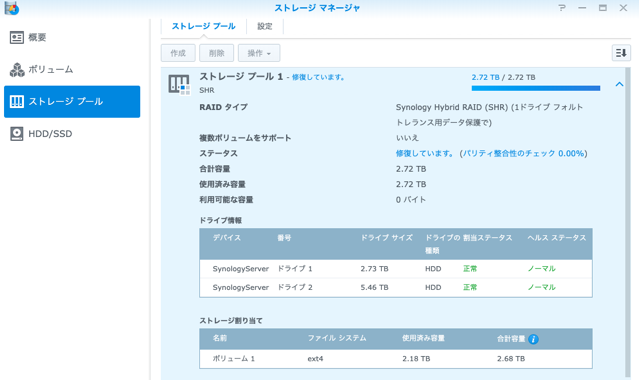Click the パリティ整合性のチェック 0.00% status text
Viewport: 639px width, 380px height.
(523, 153)
